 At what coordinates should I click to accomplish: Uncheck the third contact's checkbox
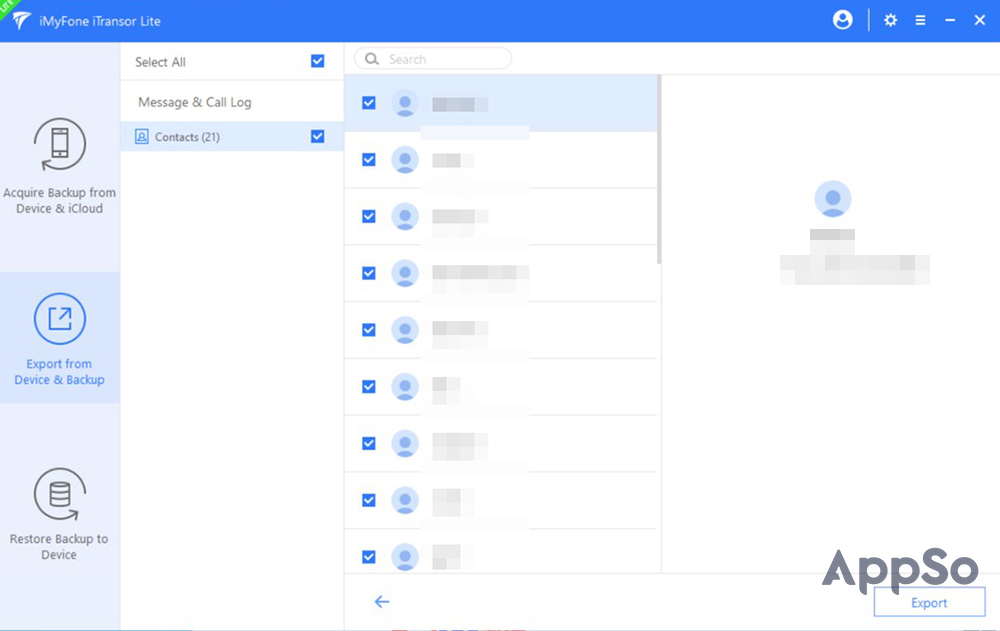click(369, 216)
